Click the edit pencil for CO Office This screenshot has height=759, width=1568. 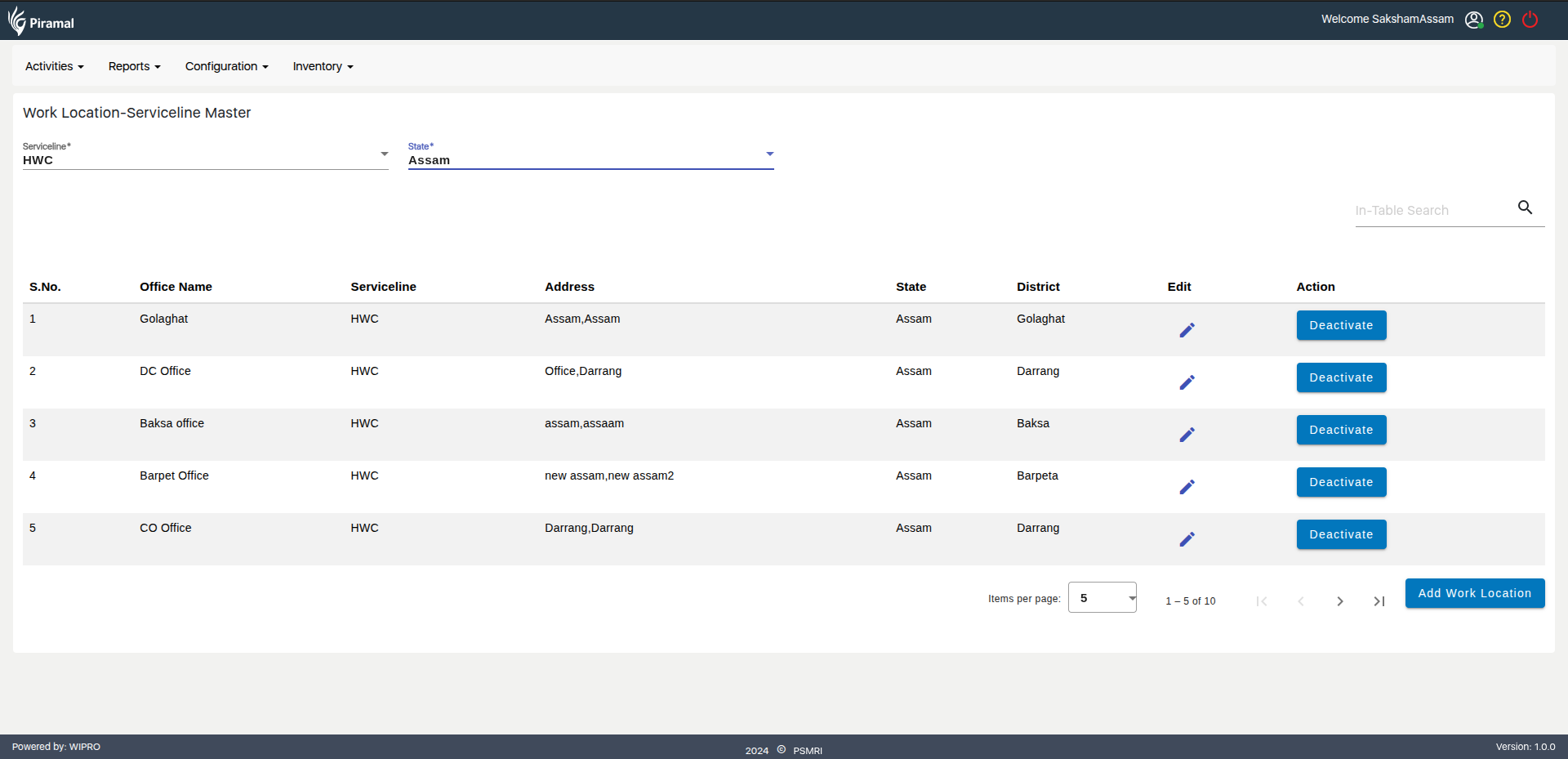pos(1187,539)
